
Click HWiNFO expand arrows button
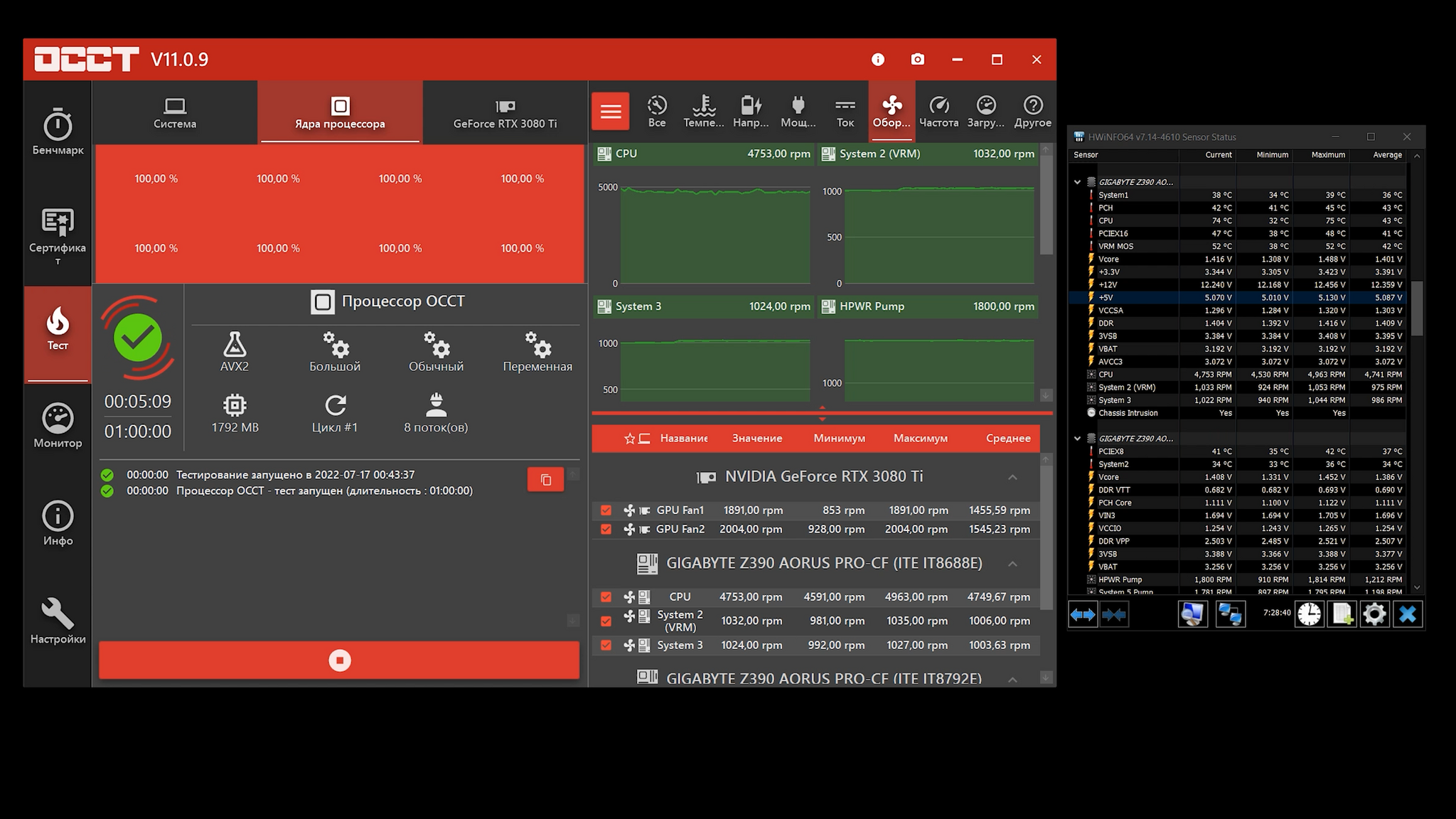pos(1083,614)
